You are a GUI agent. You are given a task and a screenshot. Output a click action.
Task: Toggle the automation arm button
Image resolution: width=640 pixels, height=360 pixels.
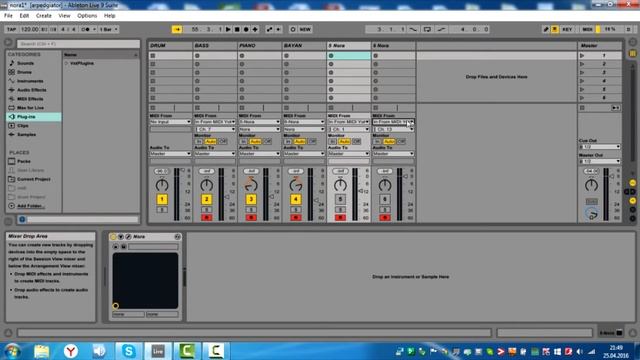[x=269, y=29]
